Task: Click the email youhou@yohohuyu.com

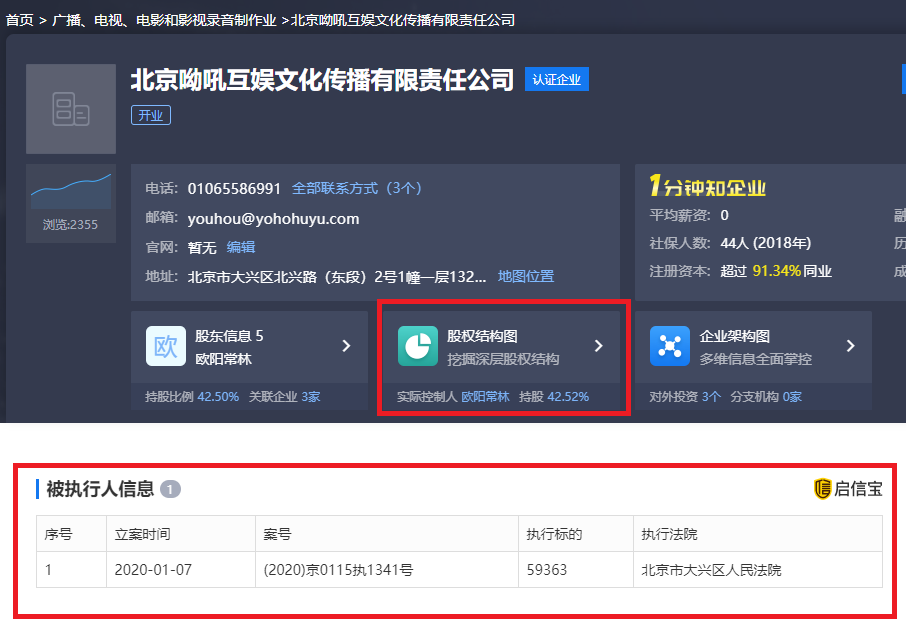Action: [x=273, y=219]
